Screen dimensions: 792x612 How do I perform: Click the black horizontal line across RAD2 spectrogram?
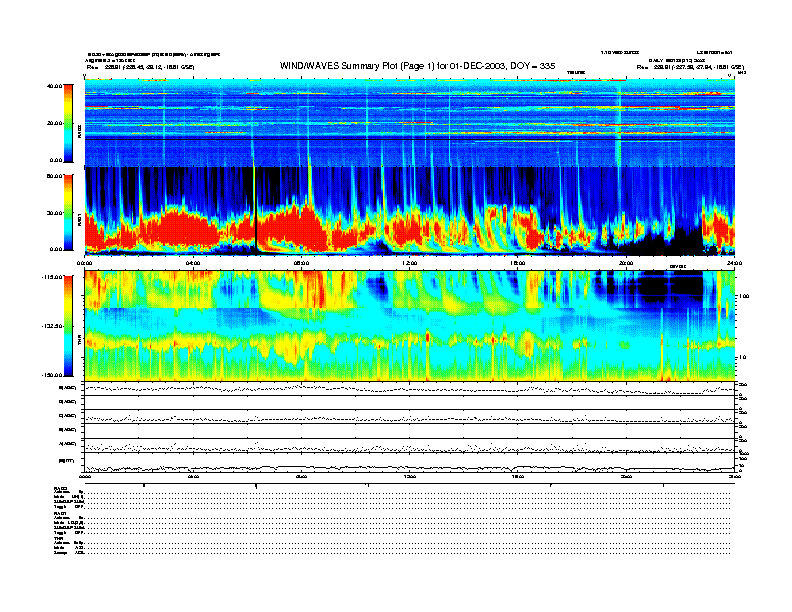click(410, 138)
